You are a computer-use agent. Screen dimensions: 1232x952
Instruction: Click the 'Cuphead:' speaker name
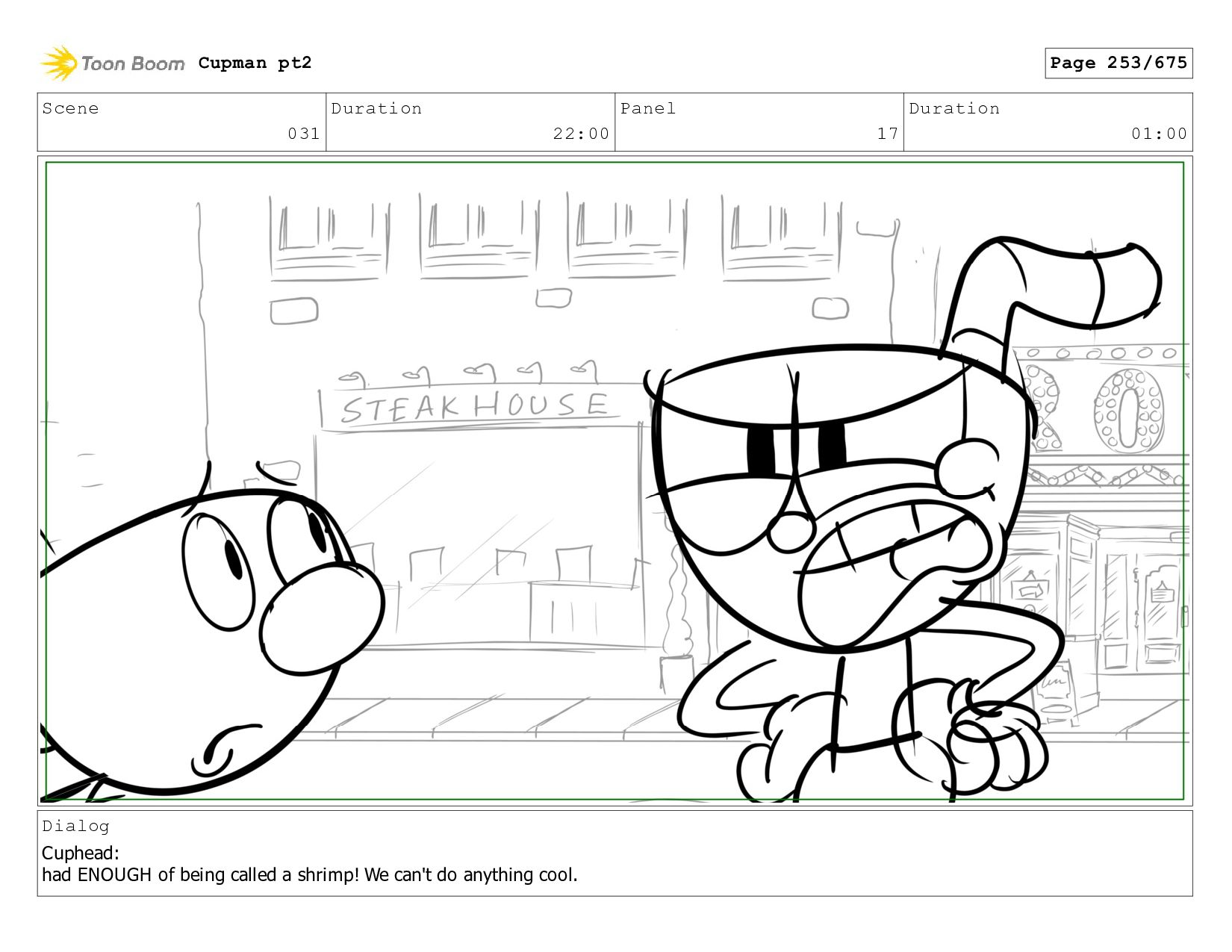pos(81,853)
